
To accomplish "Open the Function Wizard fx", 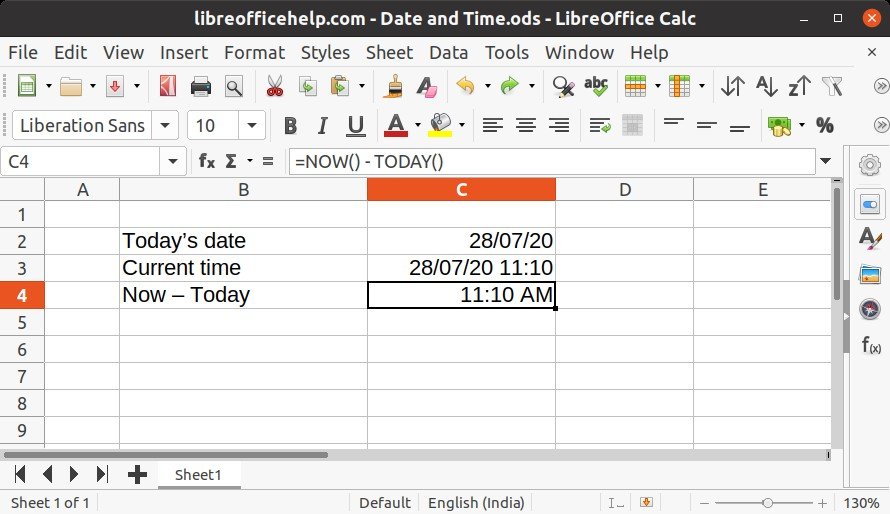I will [x=207, y=162].
